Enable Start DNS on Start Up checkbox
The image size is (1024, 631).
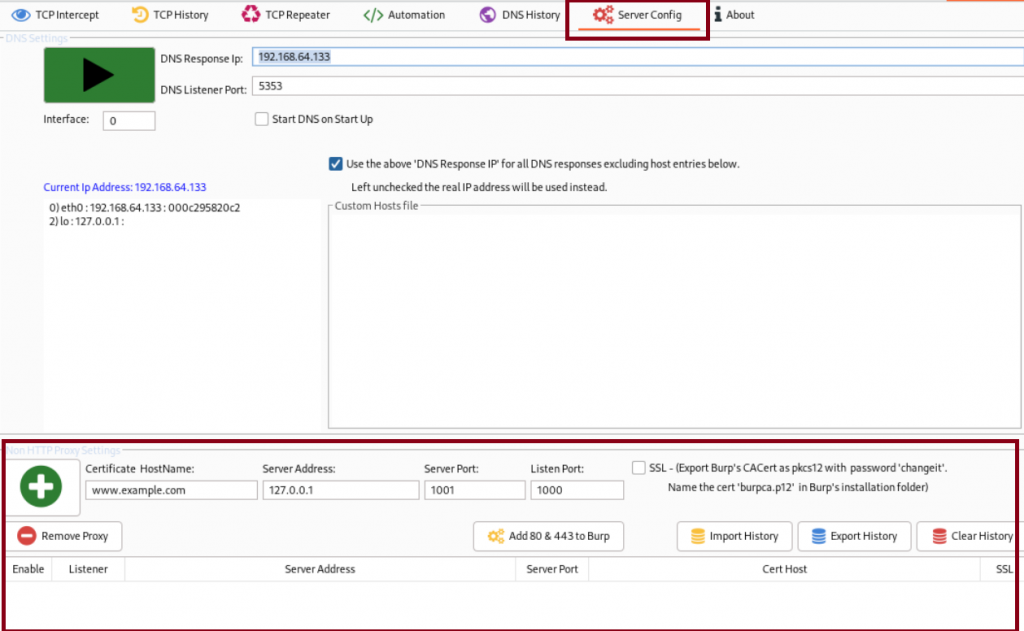point(262,120)
